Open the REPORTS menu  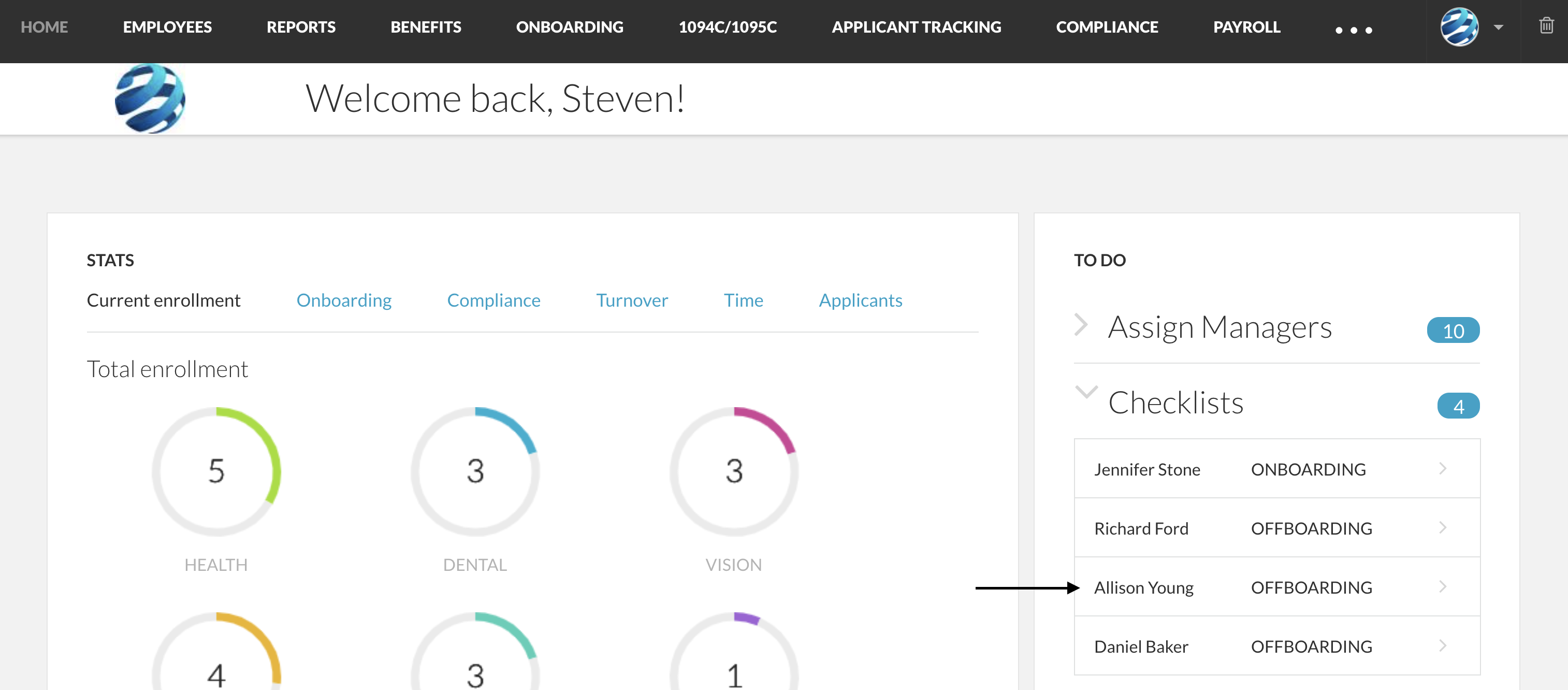click(x=301, y=27)
